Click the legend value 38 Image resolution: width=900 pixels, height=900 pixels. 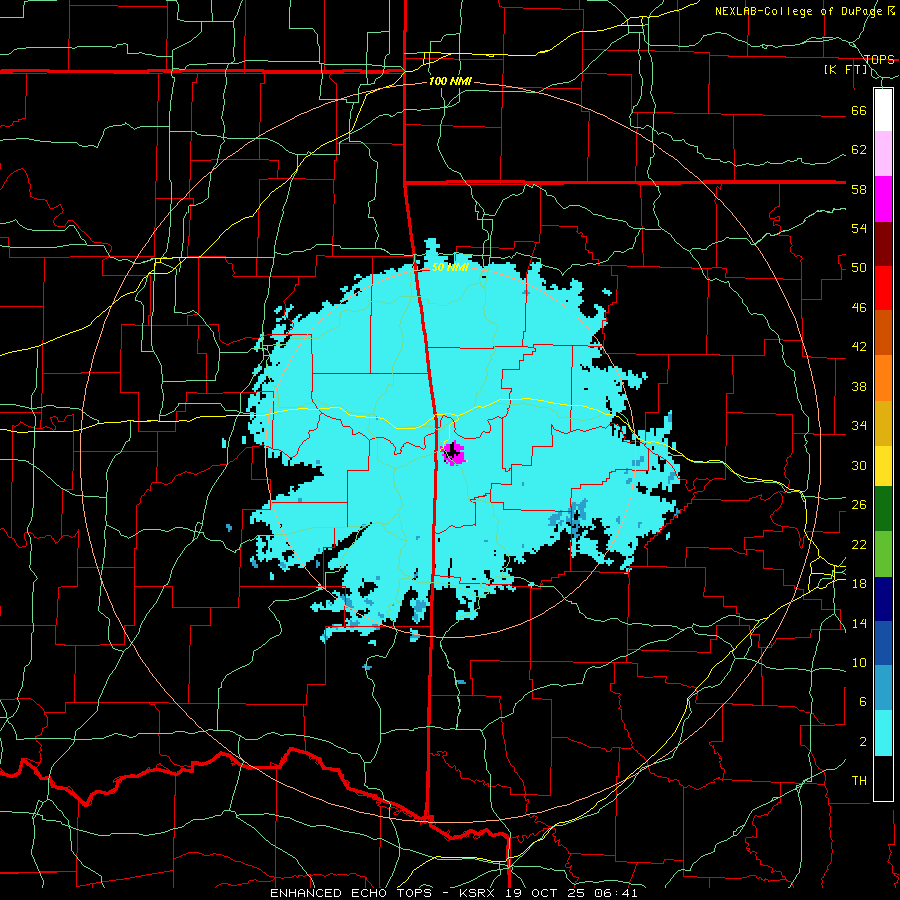[859, 386]
